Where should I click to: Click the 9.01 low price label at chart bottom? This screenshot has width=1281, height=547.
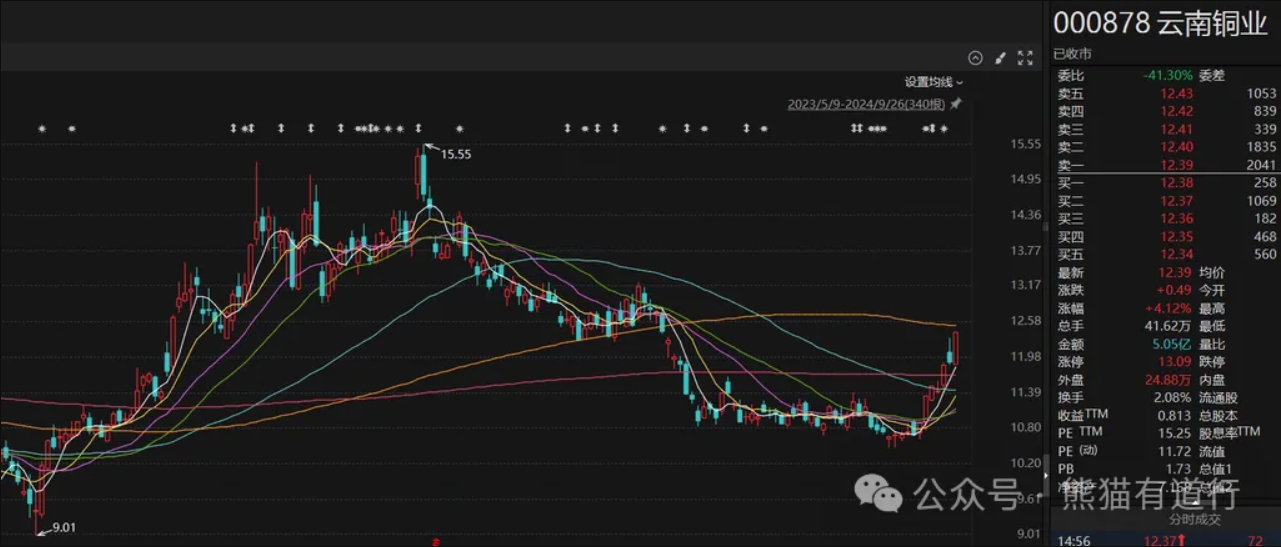63,527
